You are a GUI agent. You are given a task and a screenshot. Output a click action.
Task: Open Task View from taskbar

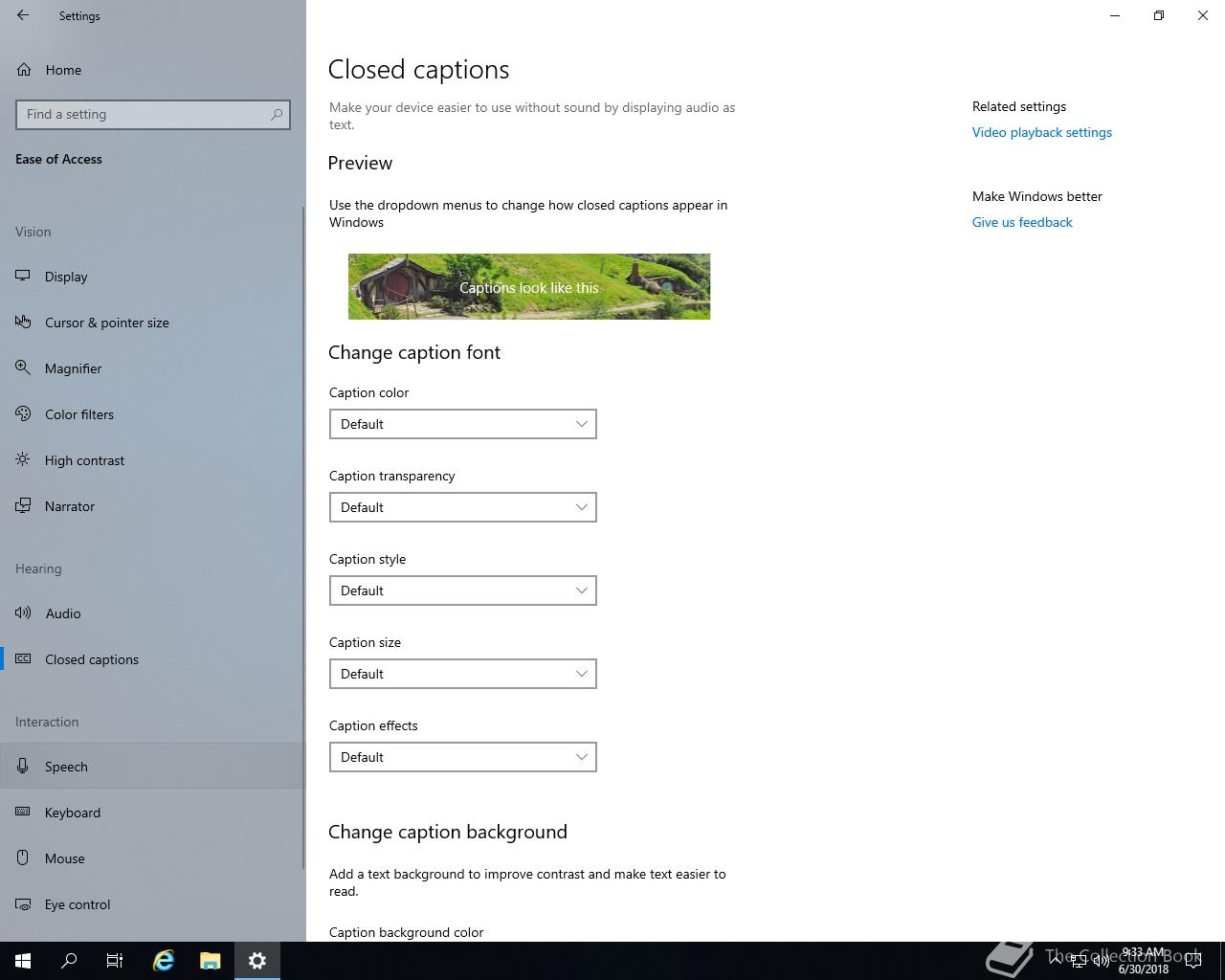coord(115,961)
